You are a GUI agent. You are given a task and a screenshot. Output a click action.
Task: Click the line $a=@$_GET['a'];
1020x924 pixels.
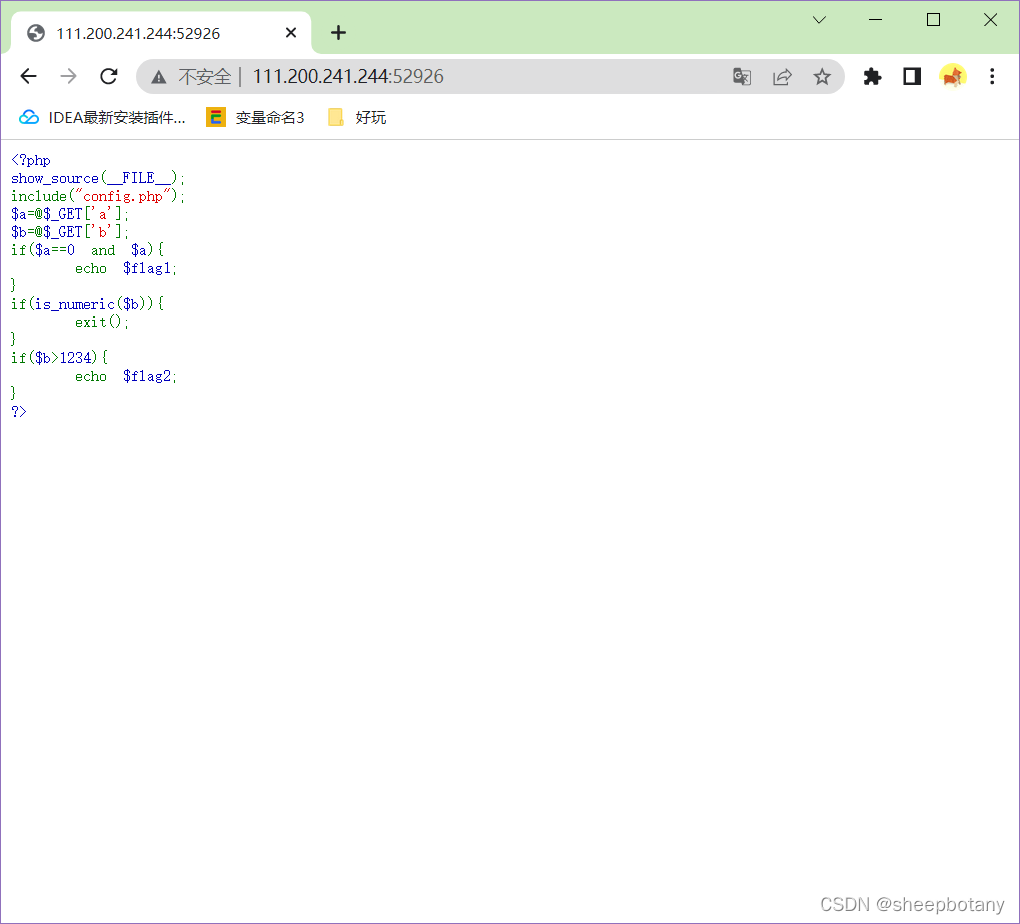(x=70, y=214)
